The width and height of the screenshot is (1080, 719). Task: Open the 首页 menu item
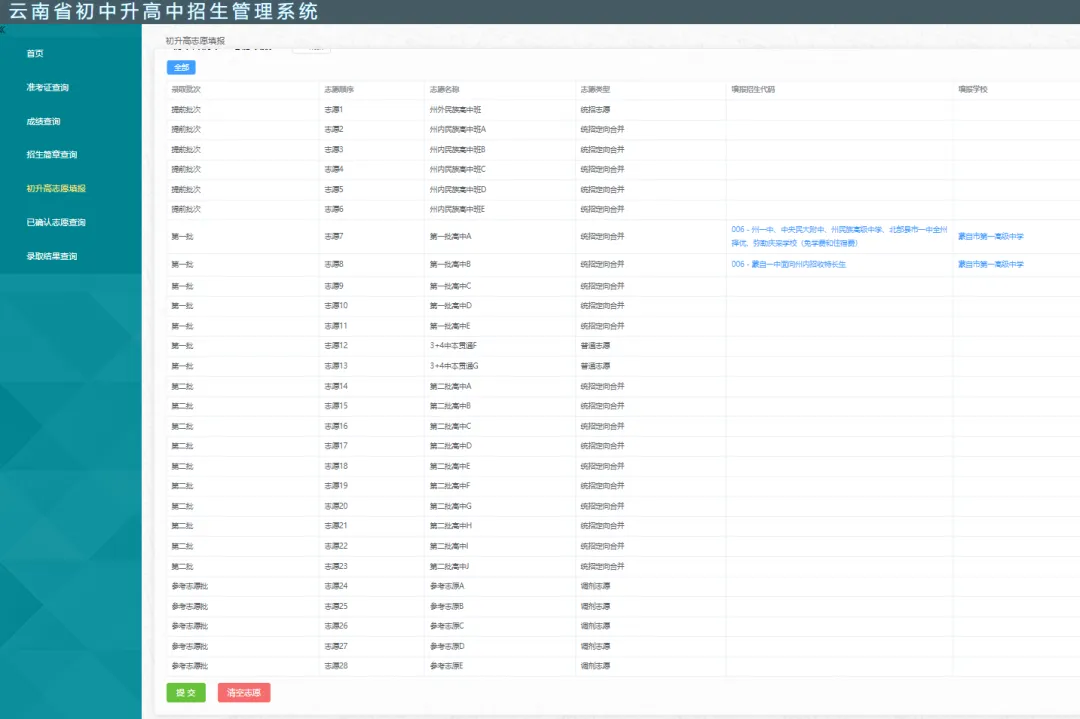tap(35, 54)
